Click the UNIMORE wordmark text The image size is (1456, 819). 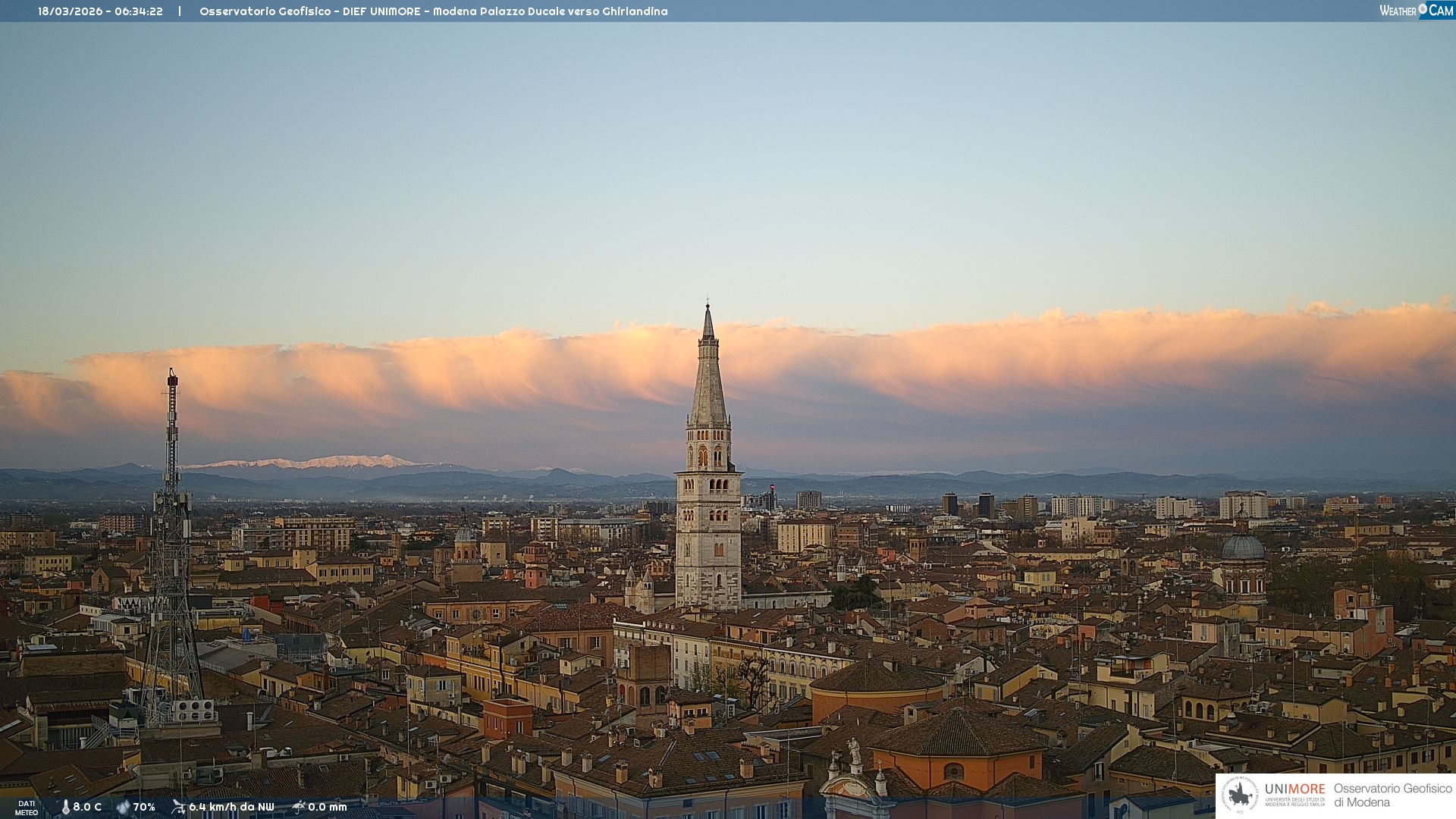[1294, 789]
